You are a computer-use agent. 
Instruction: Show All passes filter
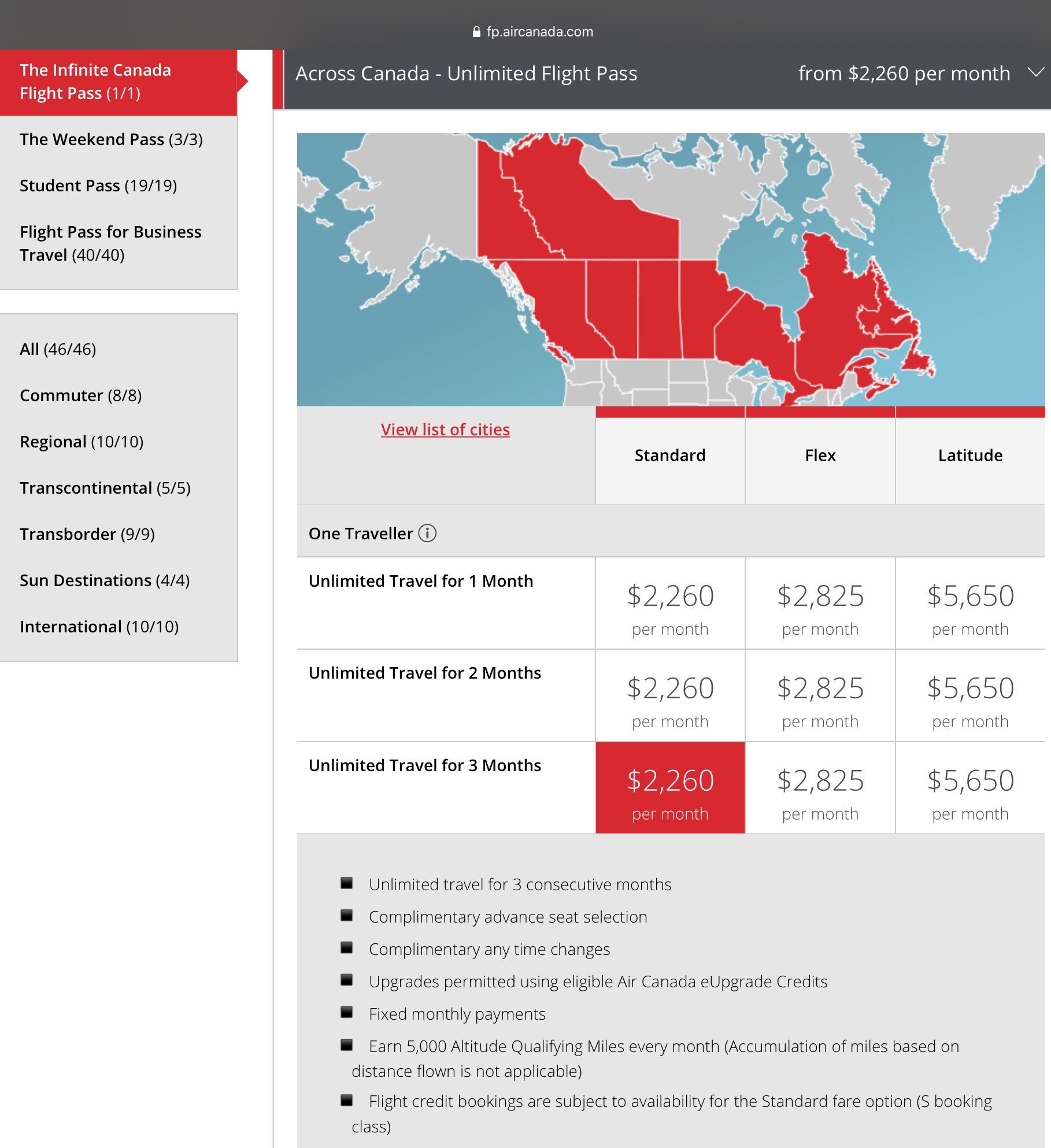[119, 349]
